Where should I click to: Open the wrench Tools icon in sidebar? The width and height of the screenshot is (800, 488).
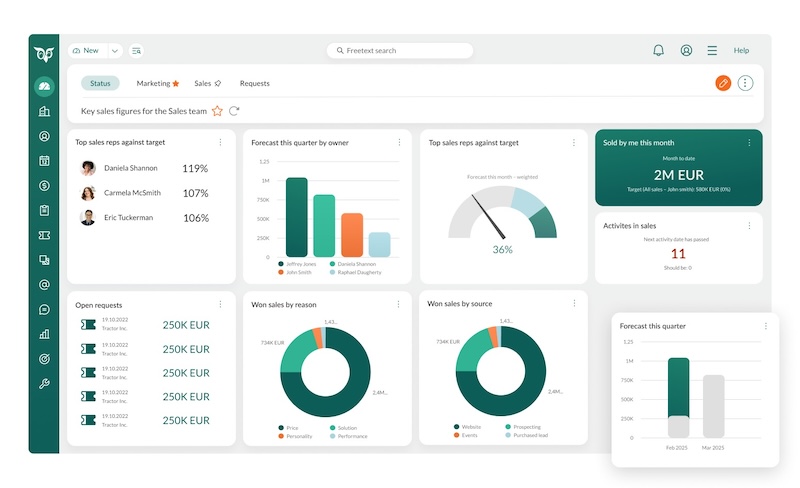point(44,384)
